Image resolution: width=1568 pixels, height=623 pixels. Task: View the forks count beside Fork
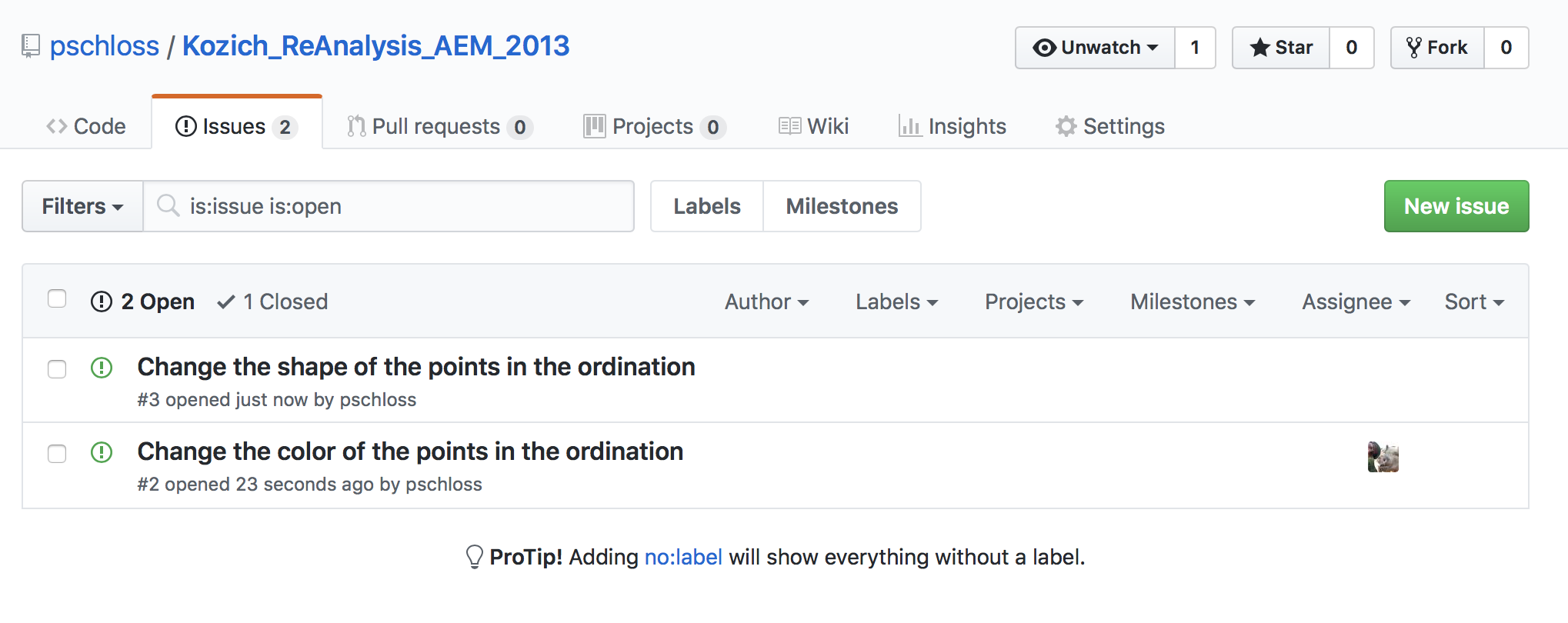tap(1506, 48)
